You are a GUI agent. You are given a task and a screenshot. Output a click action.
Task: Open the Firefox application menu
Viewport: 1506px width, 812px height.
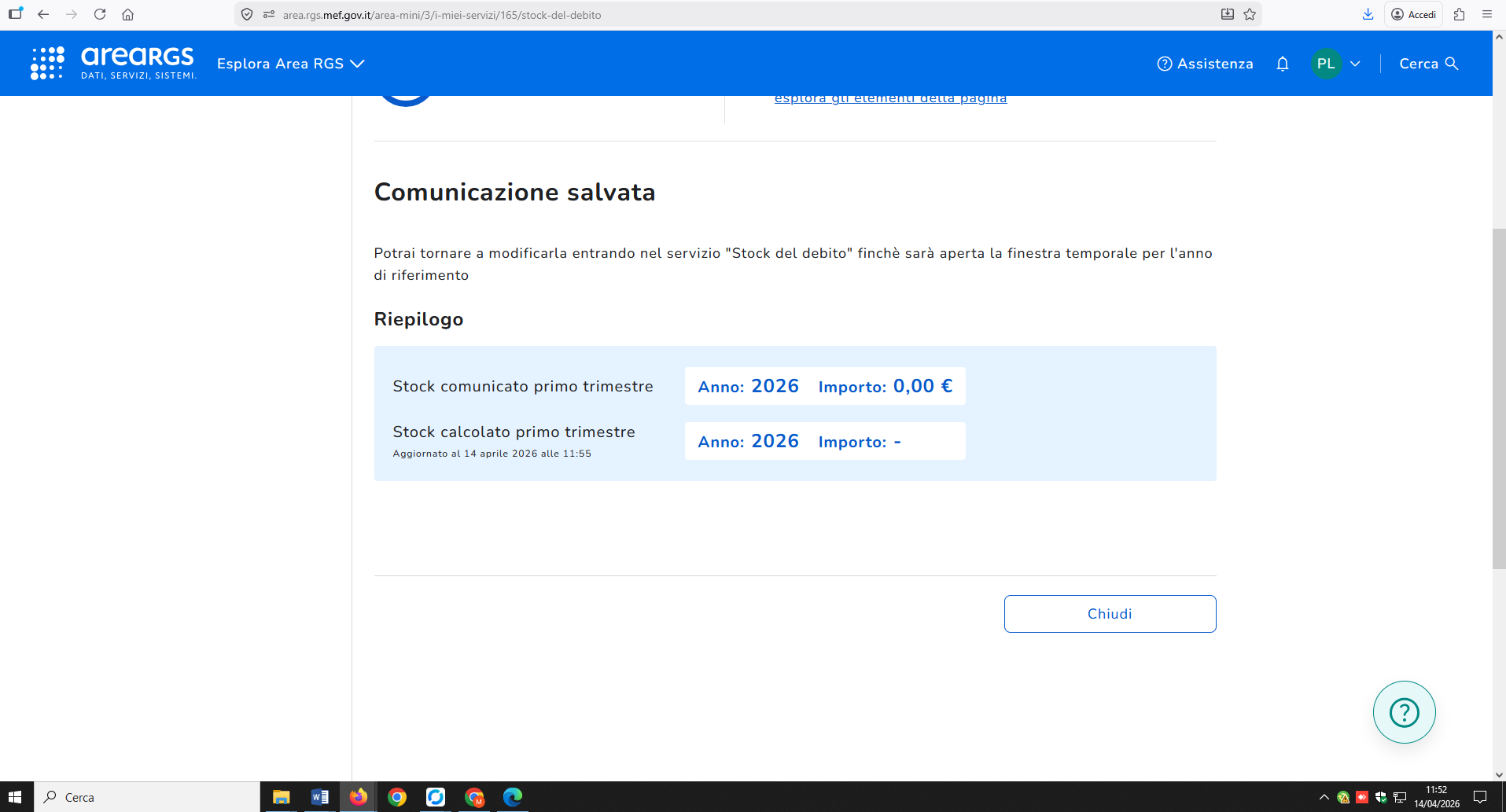pos(1486,14)
